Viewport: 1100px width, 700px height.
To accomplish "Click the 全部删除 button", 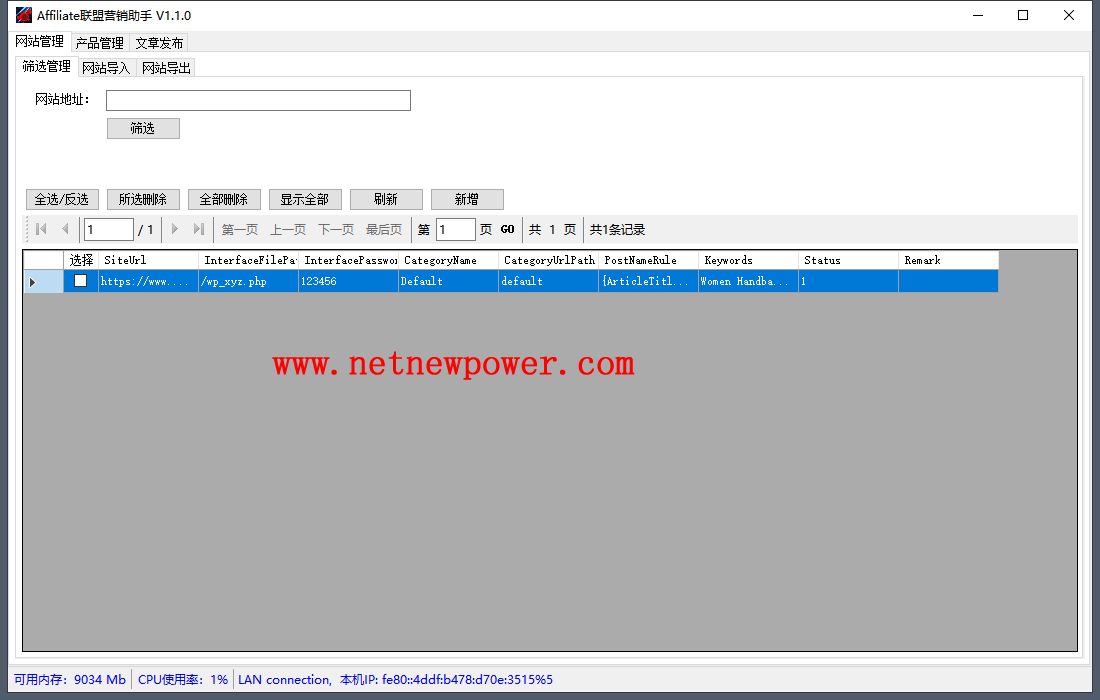I will pyautogui.click(x=224, y=200).
